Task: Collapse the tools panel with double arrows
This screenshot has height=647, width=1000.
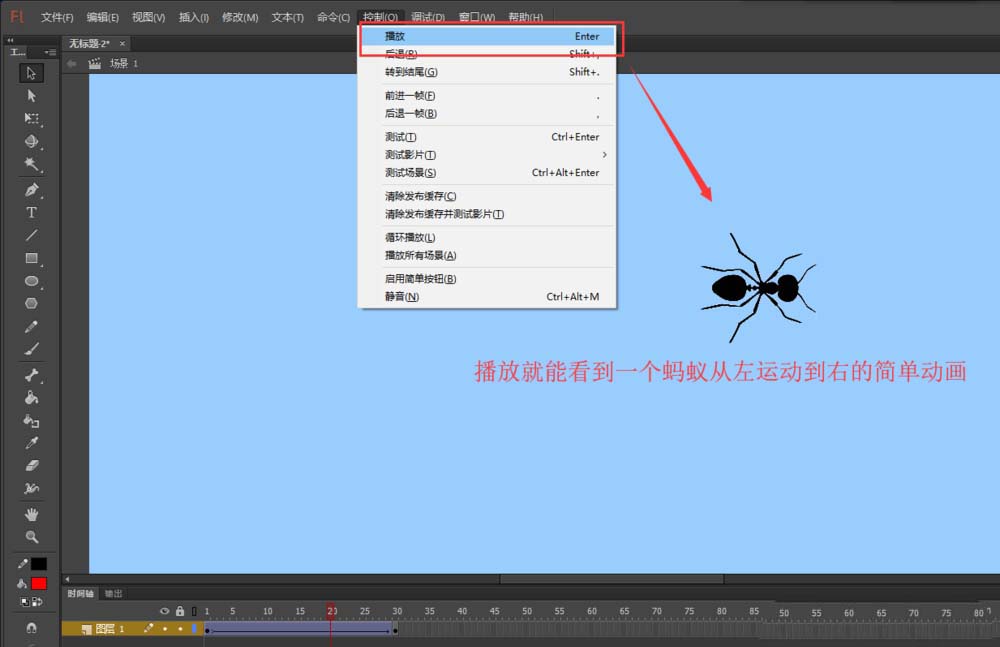Action: coord(10,40)
